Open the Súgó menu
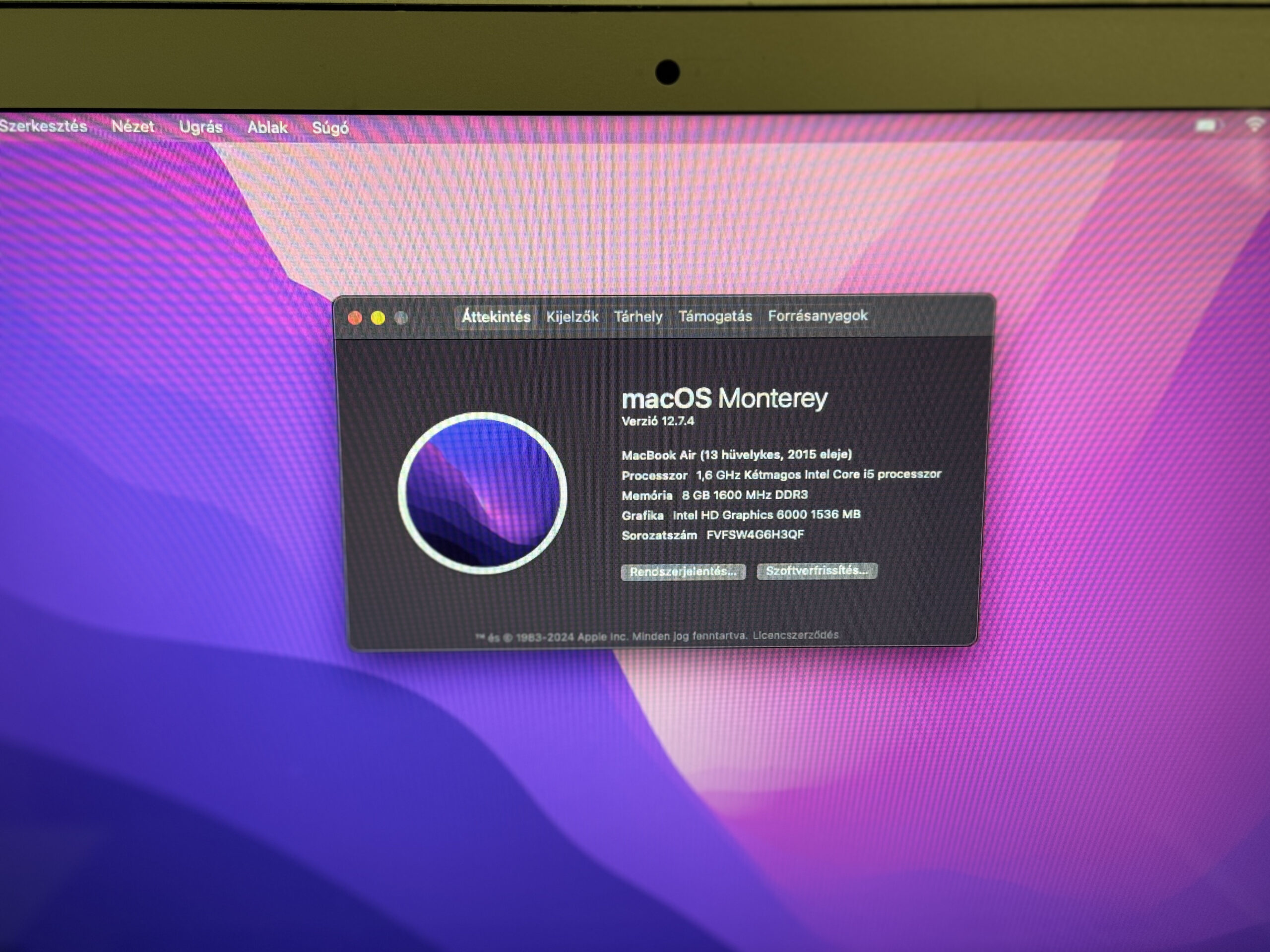The width and height of the screenshot is (1270, 952). tap(330, 128)
